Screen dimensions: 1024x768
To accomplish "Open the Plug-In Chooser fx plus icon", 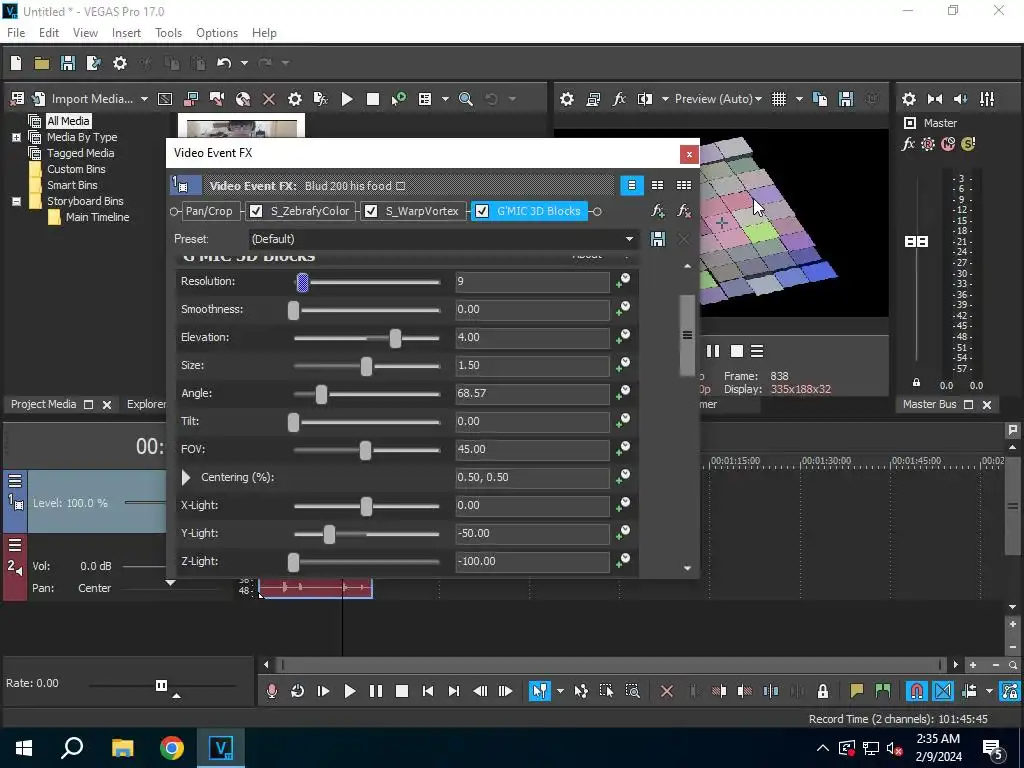I will (x=658, y=211).
